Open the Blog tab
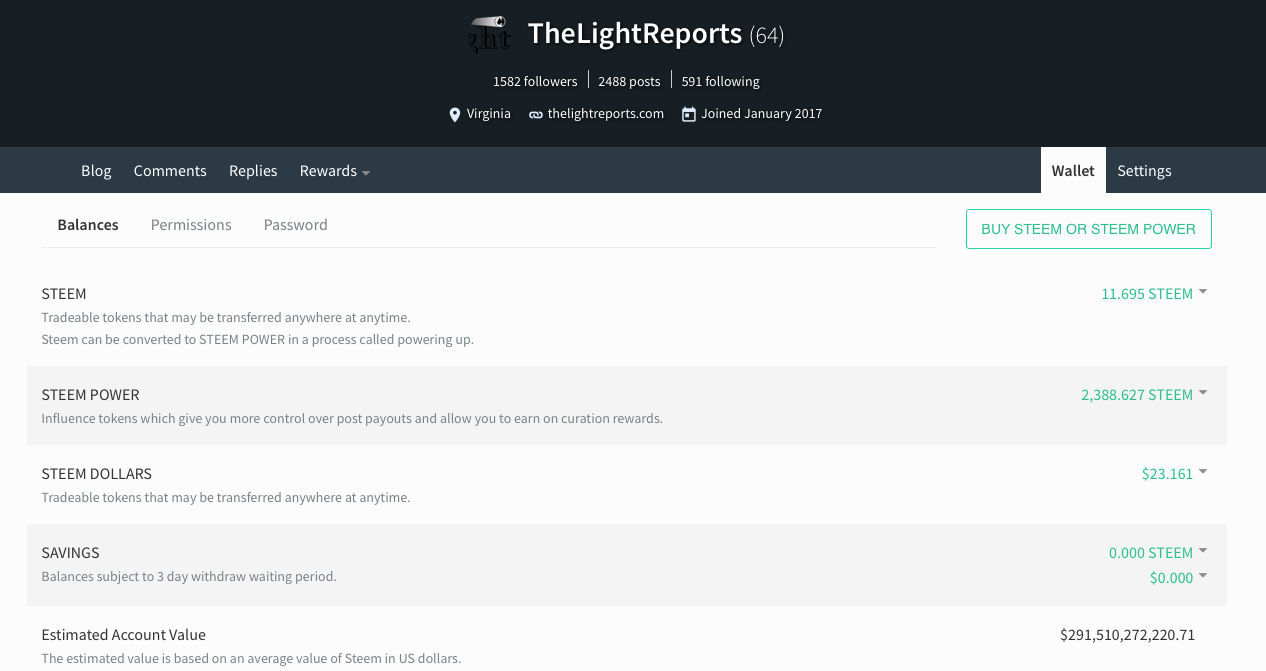 [96, 171]
